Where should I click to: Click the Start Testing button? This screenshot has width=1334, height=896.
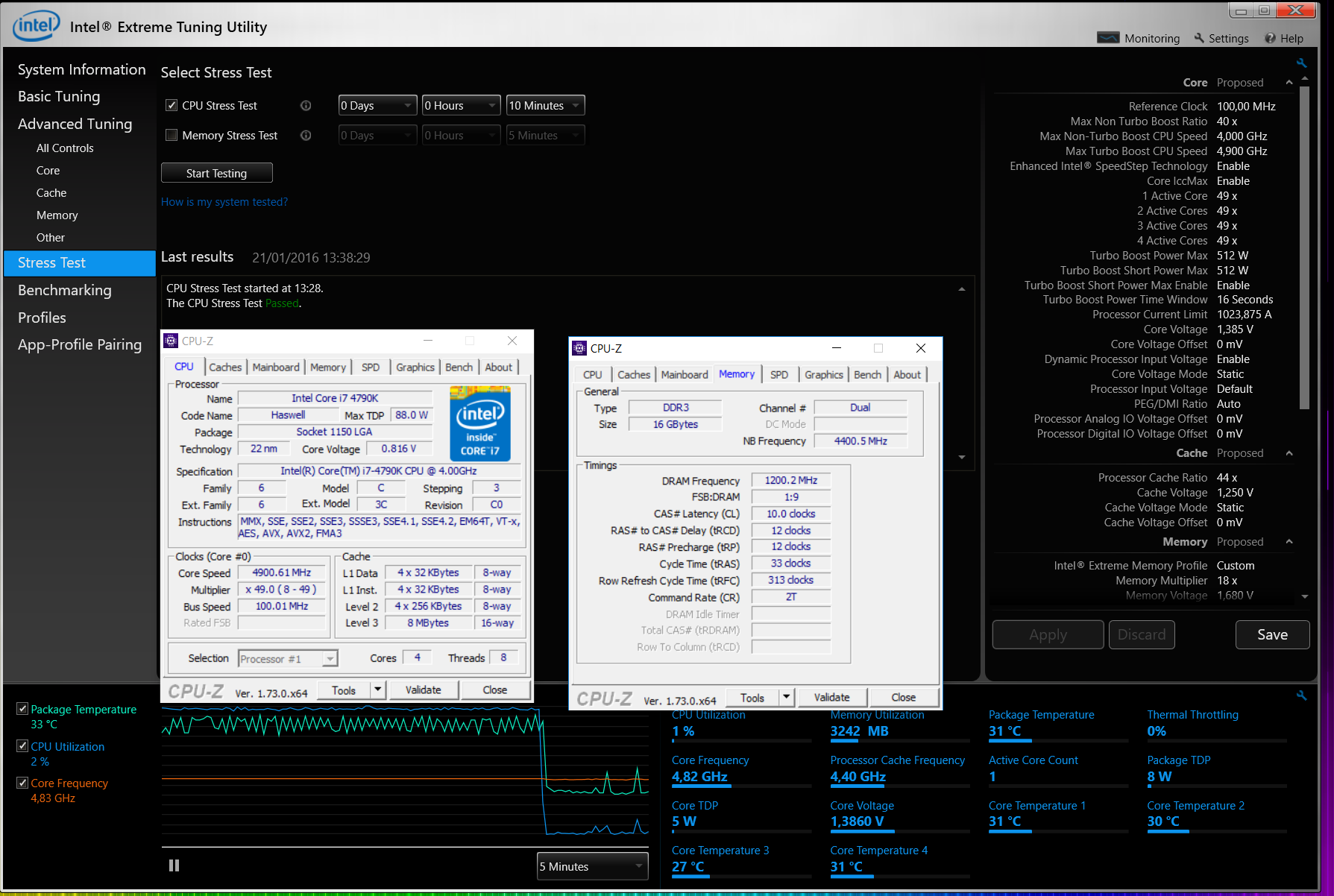point(217,173)
